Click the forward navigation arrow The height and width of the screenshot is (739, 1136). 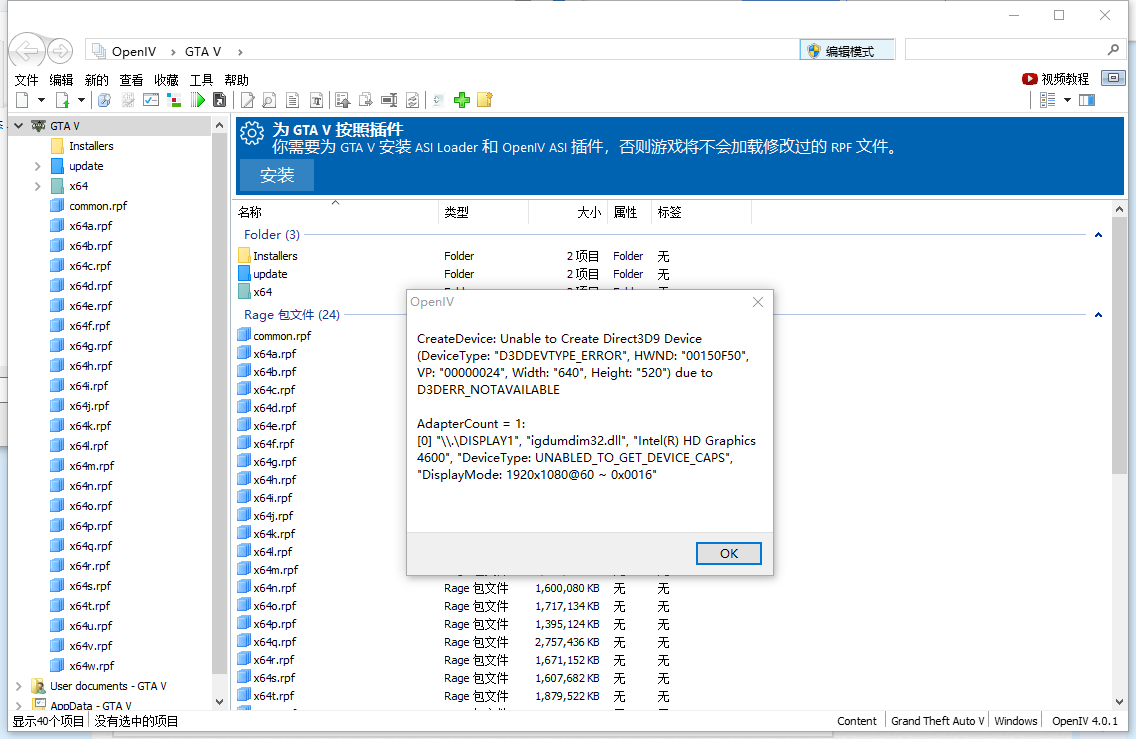[x=60, y=51]
